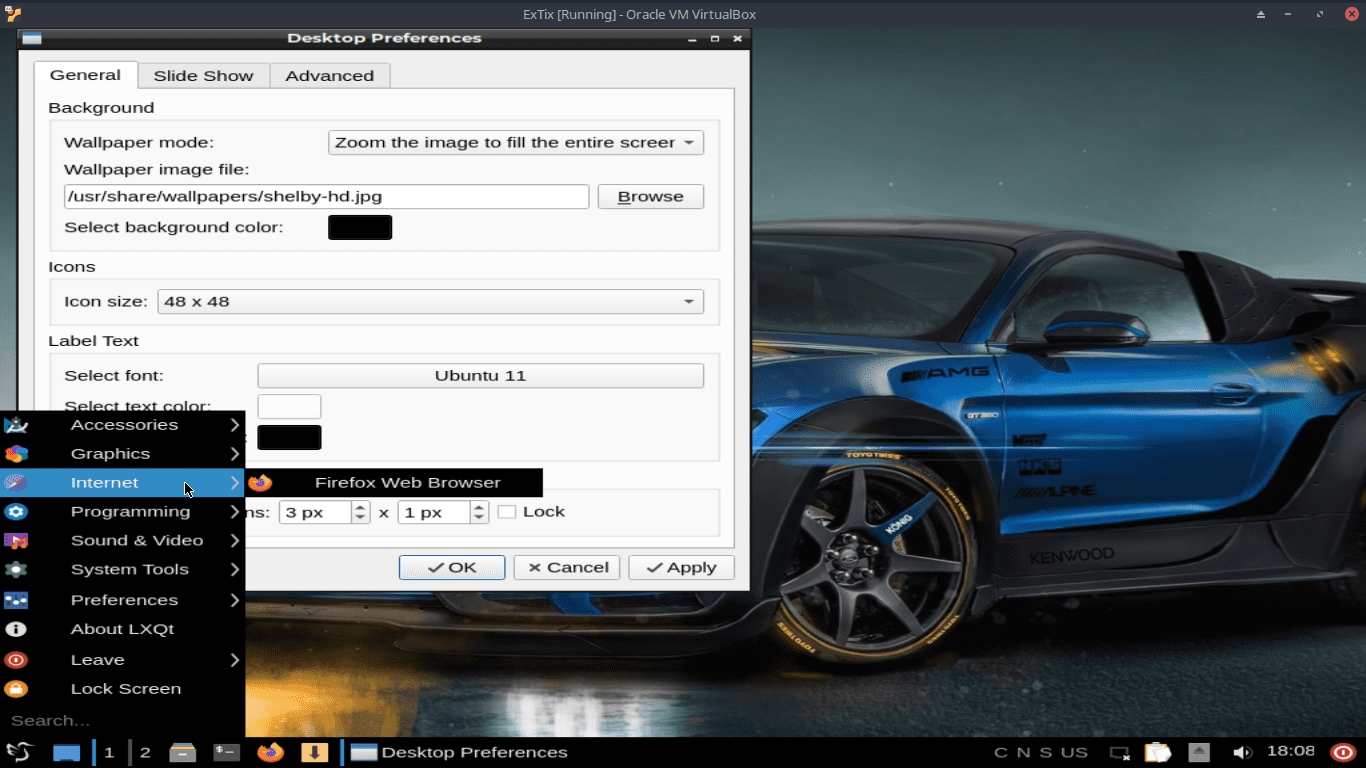
Task: Expand the Accessories submenu arrow
Action: [235, 425]
